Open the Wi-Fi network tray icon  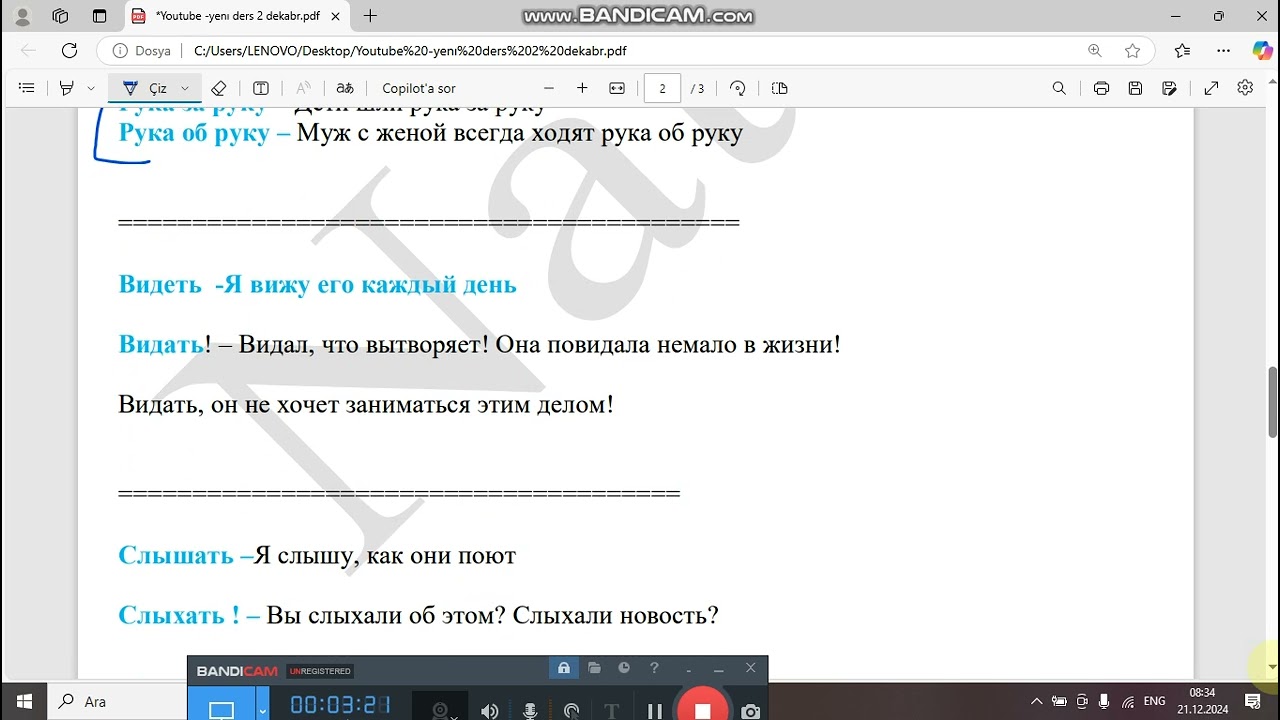pos(1128,702)
